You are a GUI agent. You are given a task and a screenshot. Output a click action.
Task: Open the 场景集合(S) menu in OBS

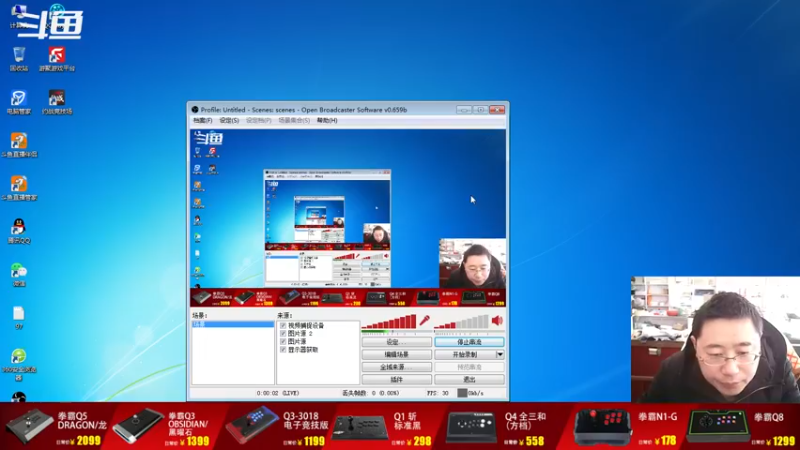click(x=294, y=121)
